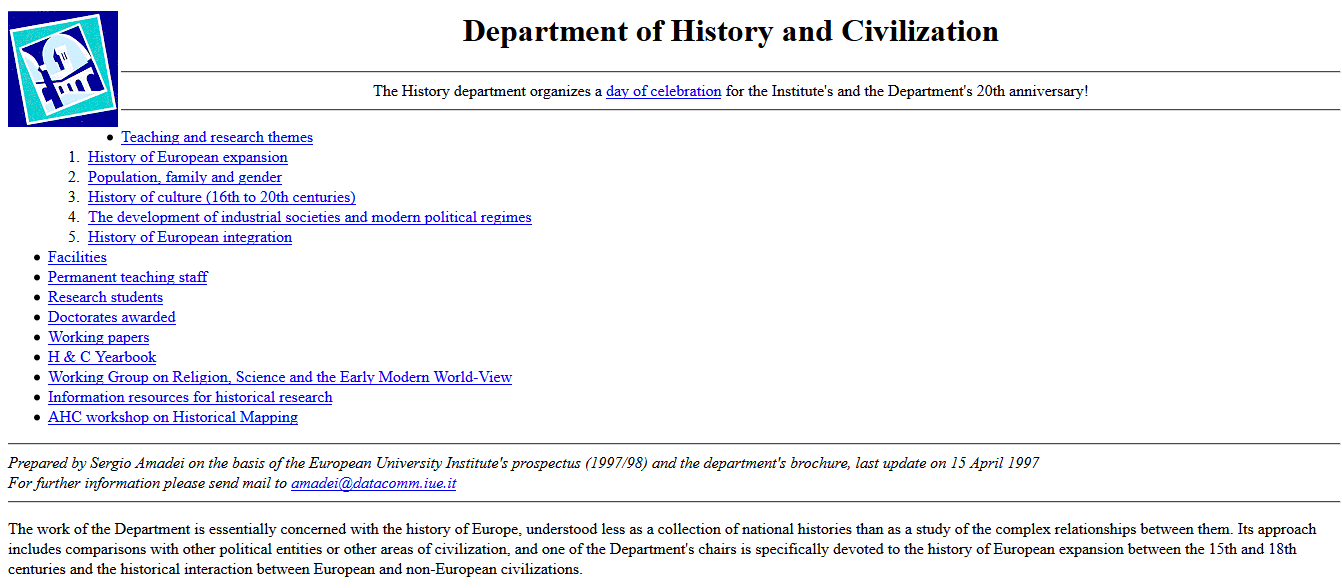
Task: View 'Information resources for historical research'
Action: click(190, 397)
